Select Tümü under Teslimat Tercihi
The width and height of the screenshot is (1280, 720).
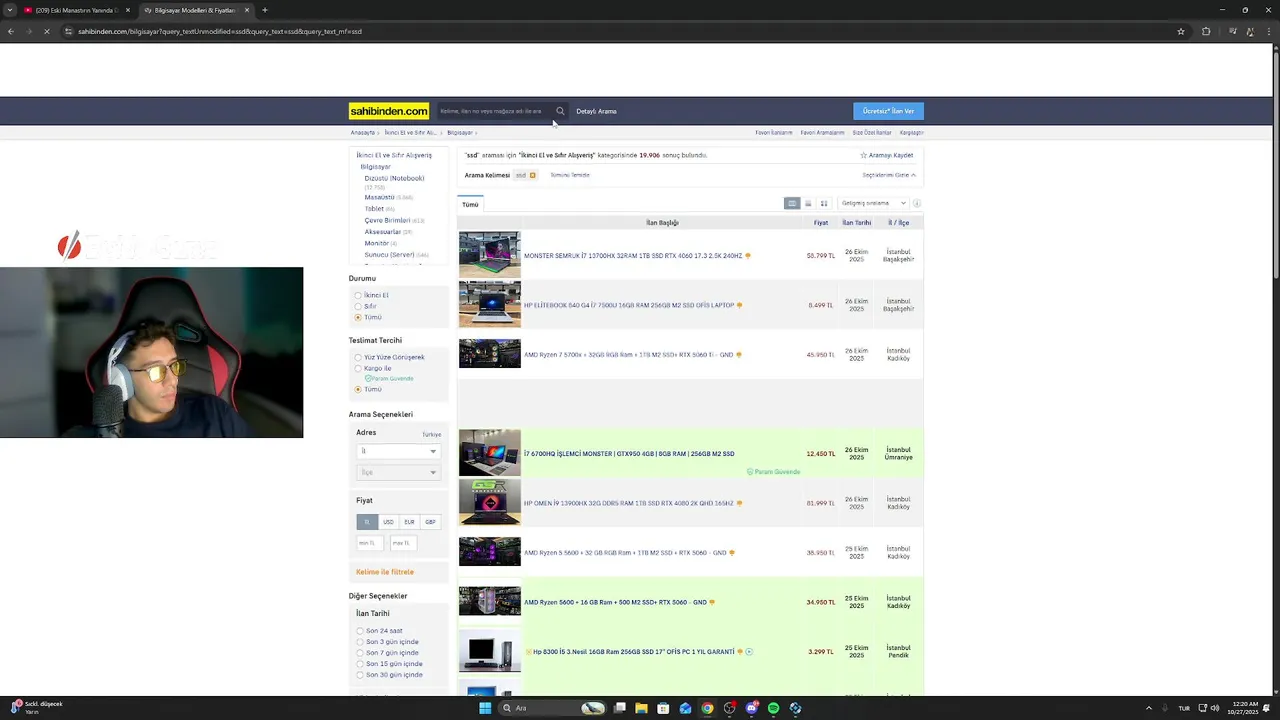(x=358, y=389)
